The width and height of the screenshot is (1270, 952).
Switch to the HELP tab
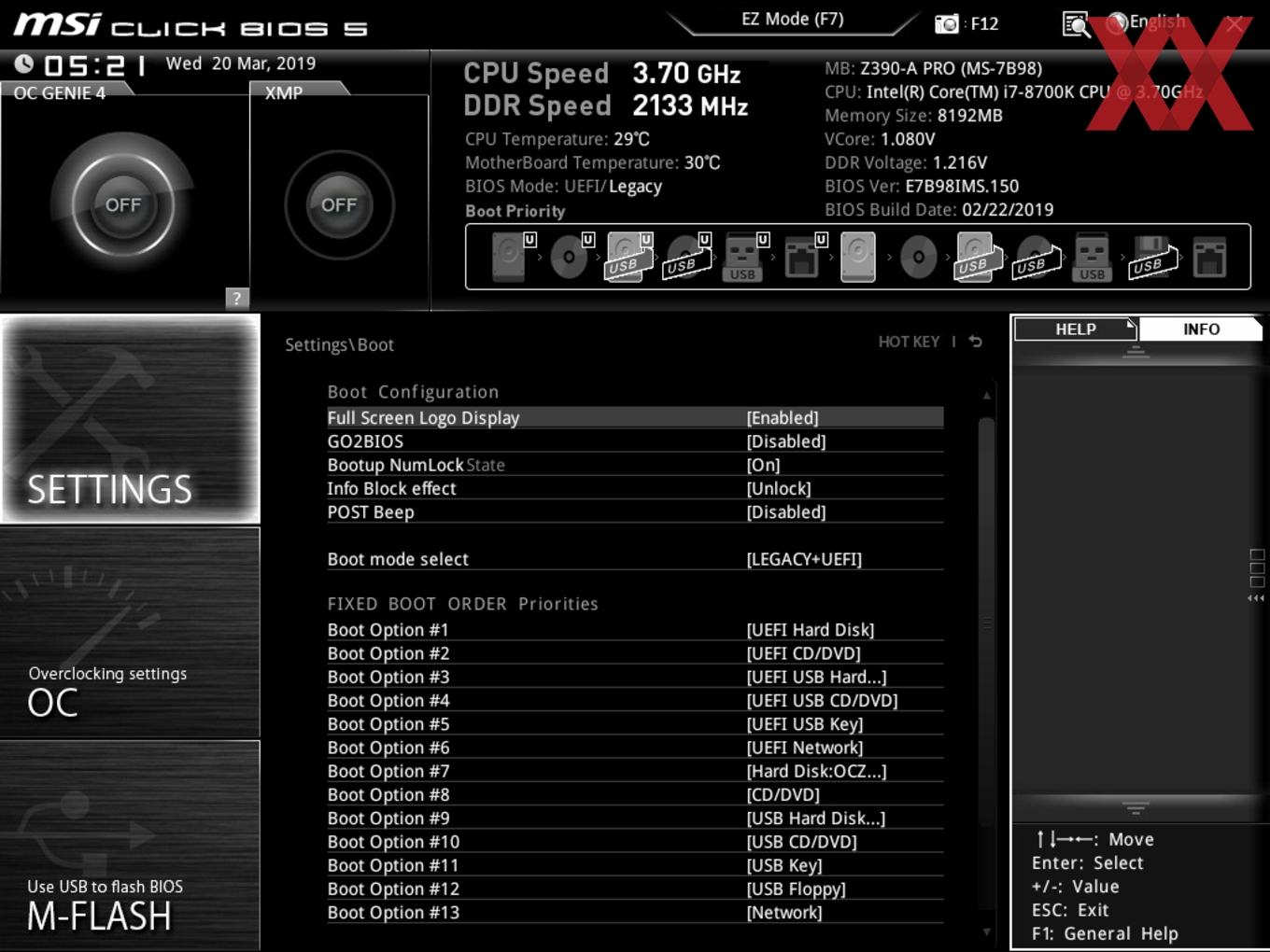click(x=1076, y=329)
